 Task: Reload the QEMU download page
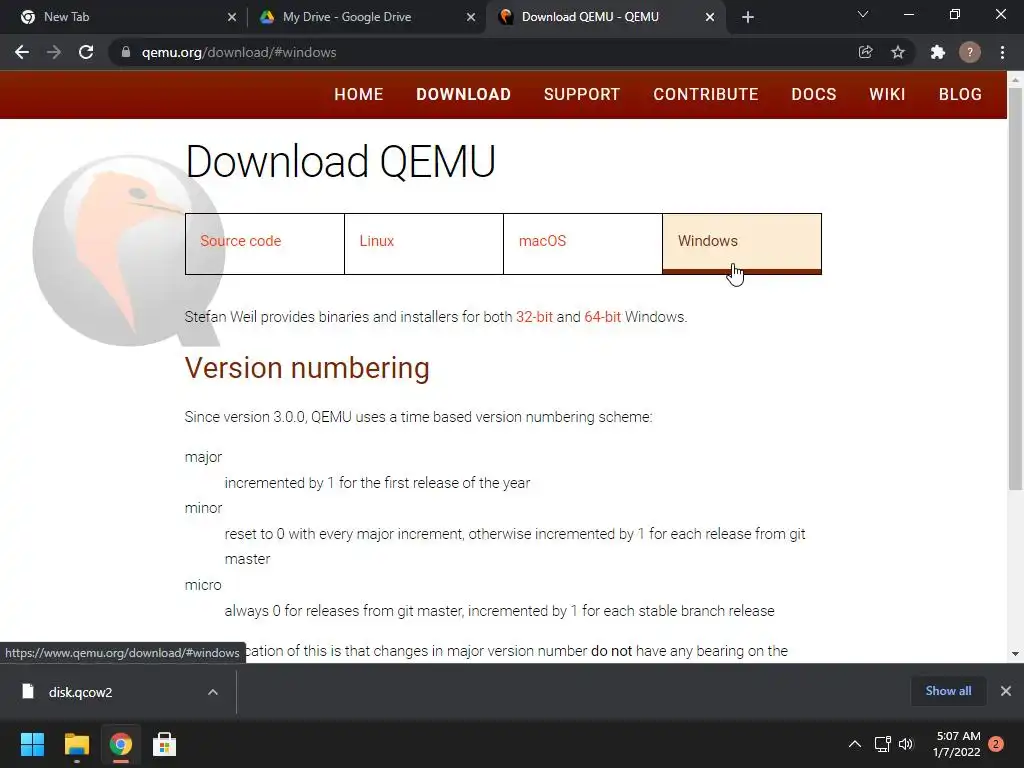86,52
